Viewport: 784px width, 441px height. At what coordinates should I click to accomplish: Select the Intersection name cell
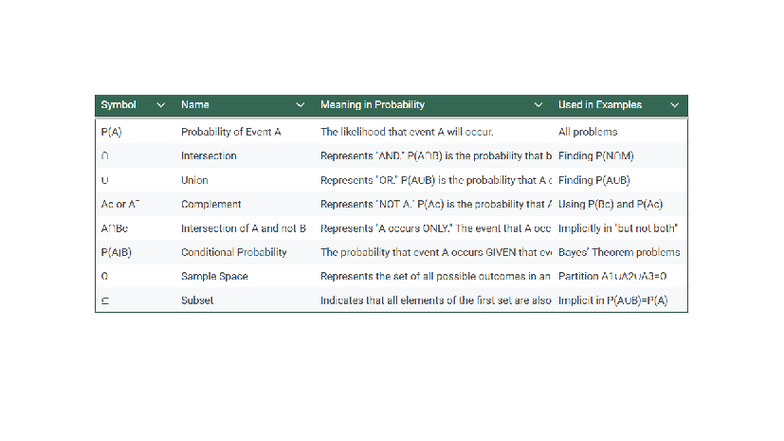click(208, 156)
